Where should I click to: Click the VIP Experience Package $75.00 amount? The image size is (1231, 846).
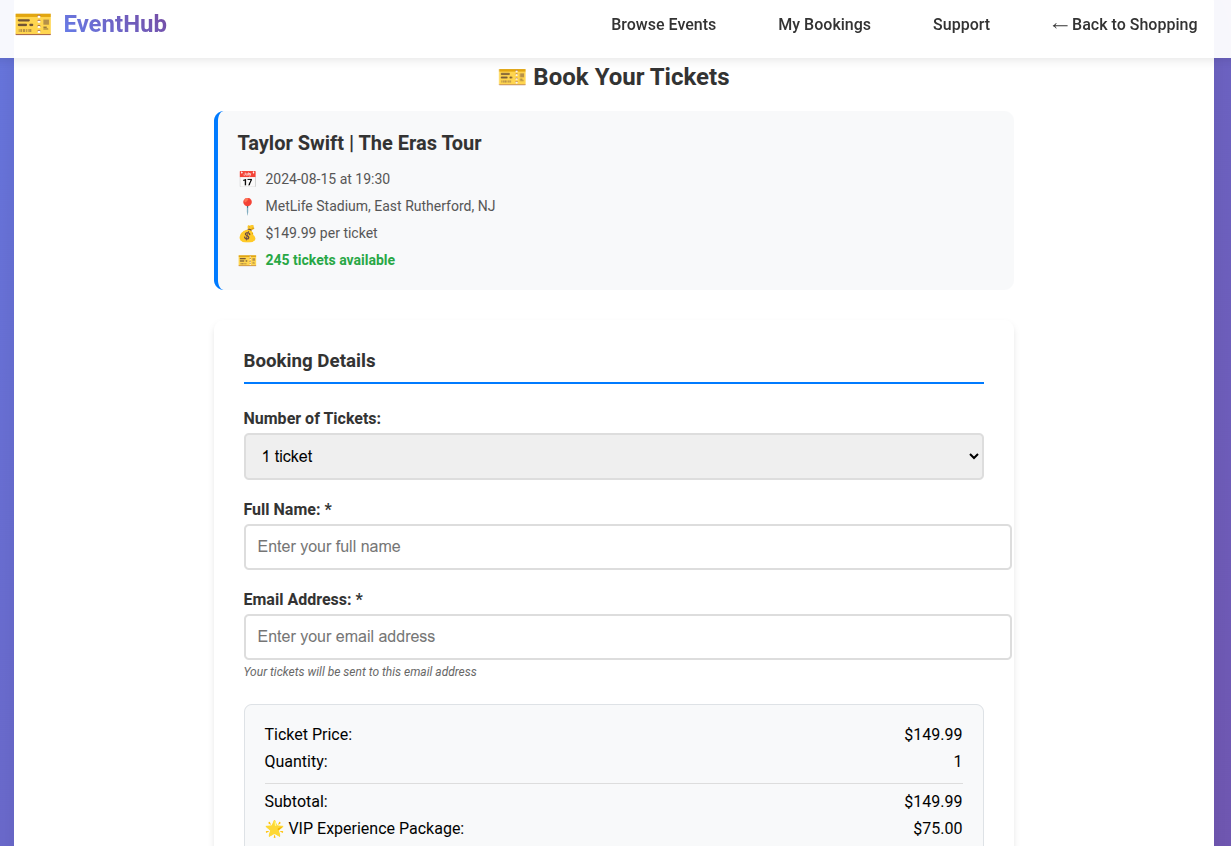point(937,829)
